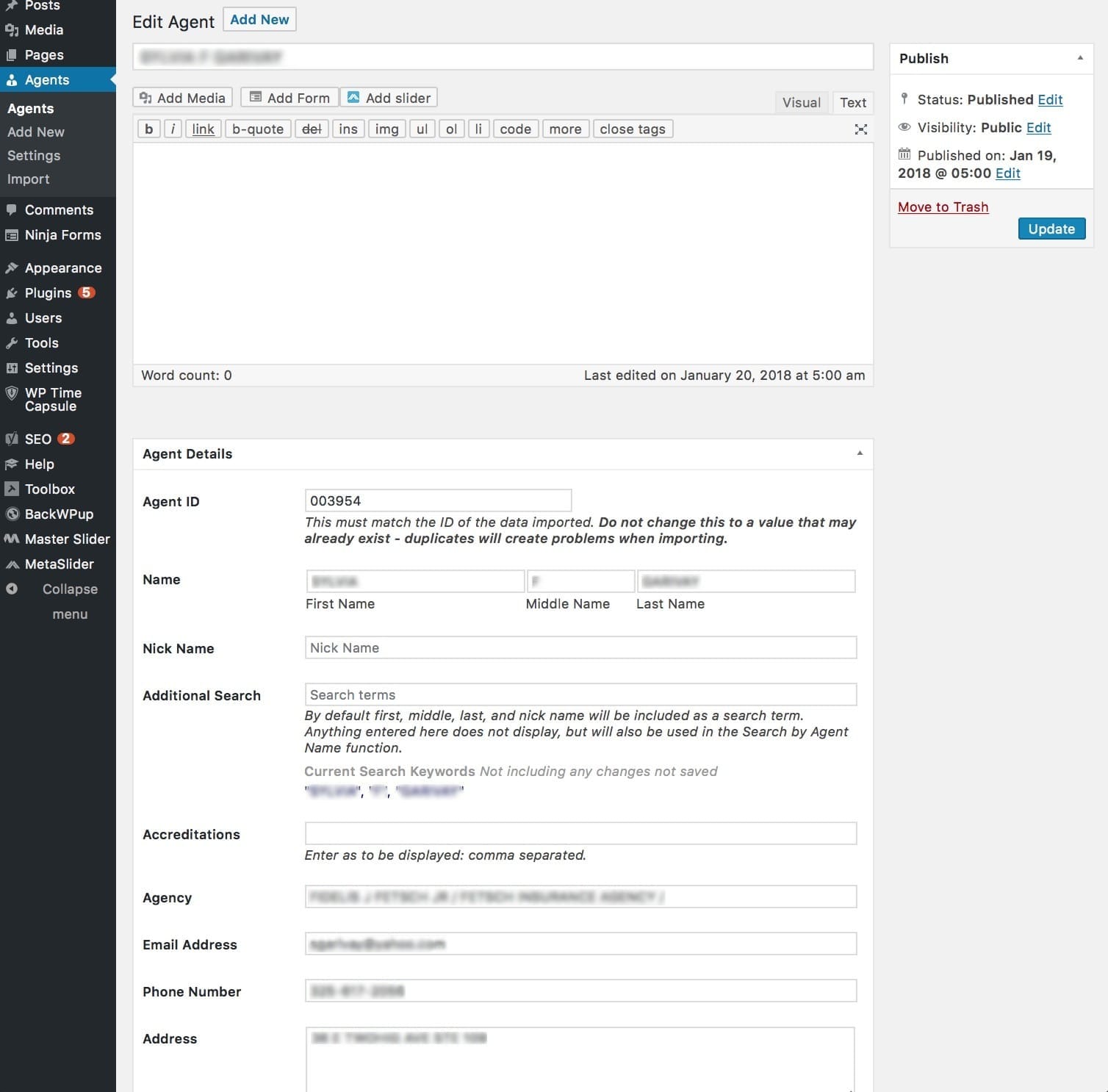Click the MetaSlider sidebar icon
Screen dimensions: 1108x1092
click(x=12, y=564)
